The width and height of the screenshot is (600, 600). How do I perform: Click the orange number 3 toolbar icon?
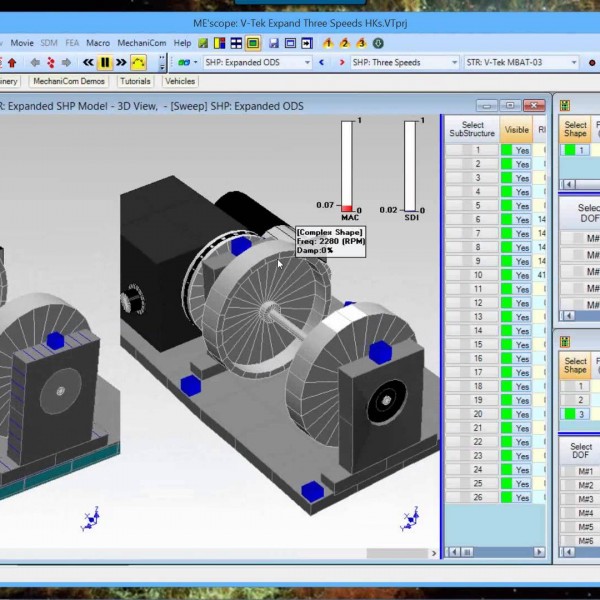pos(360,44)
